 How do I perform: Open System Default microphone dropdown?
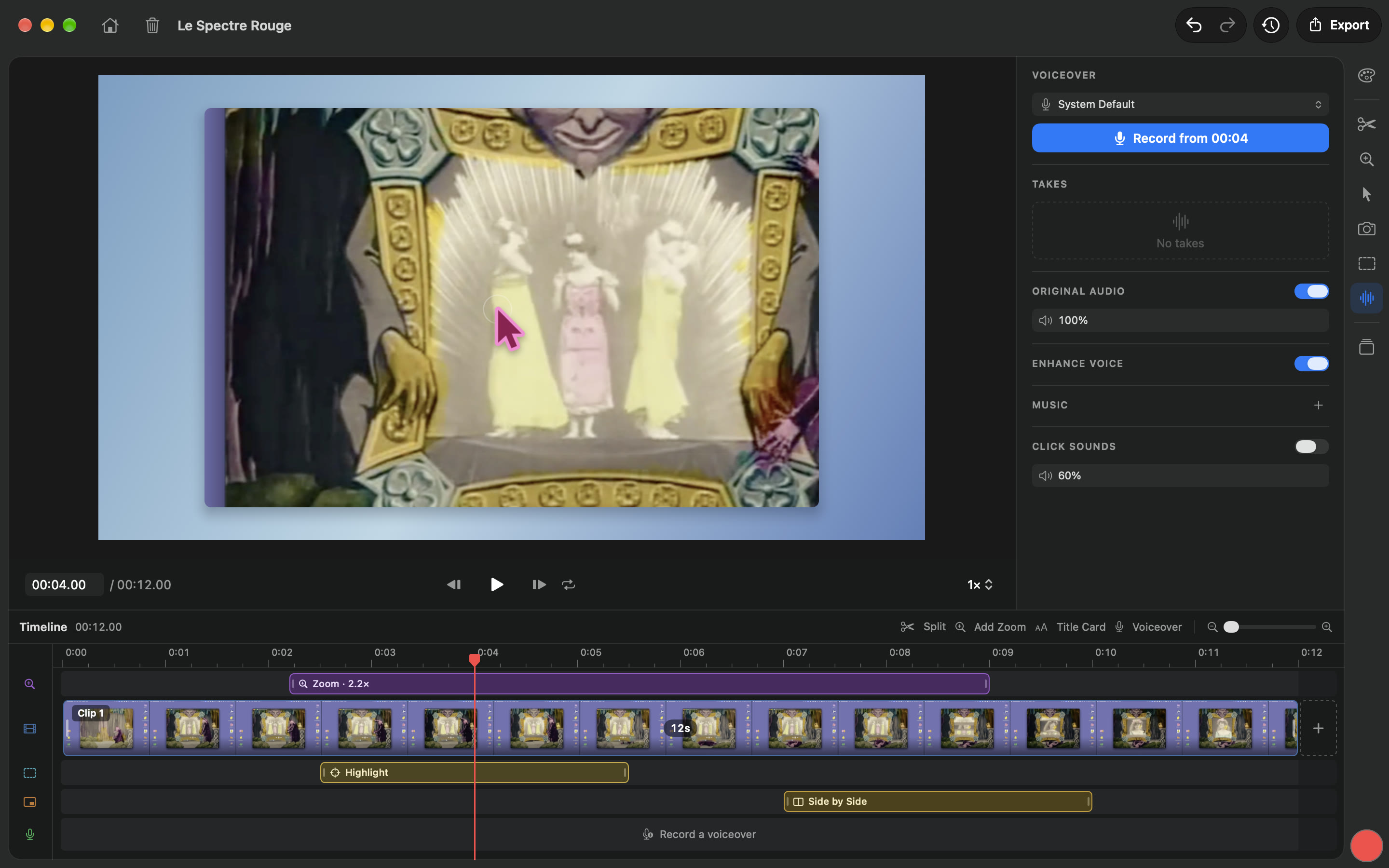click(1180, 104)
